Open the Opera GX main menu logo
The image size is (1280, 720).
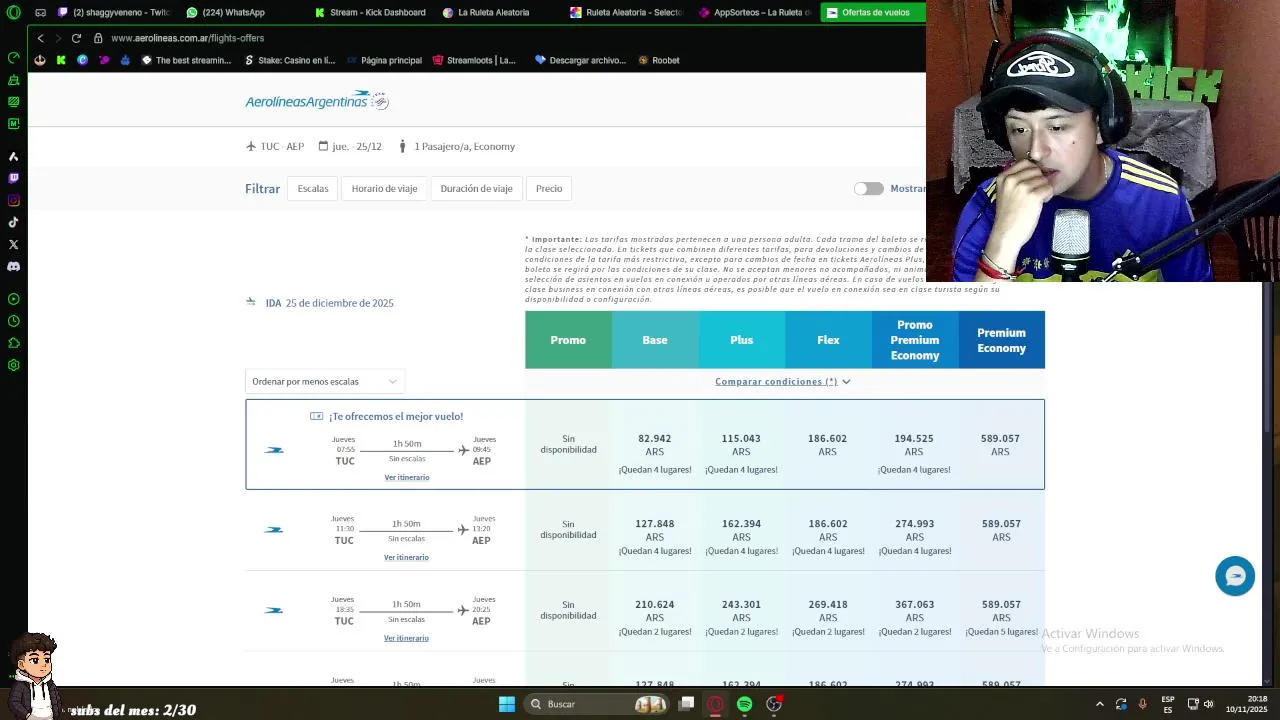pyautogui.click(x=13, y=12)
